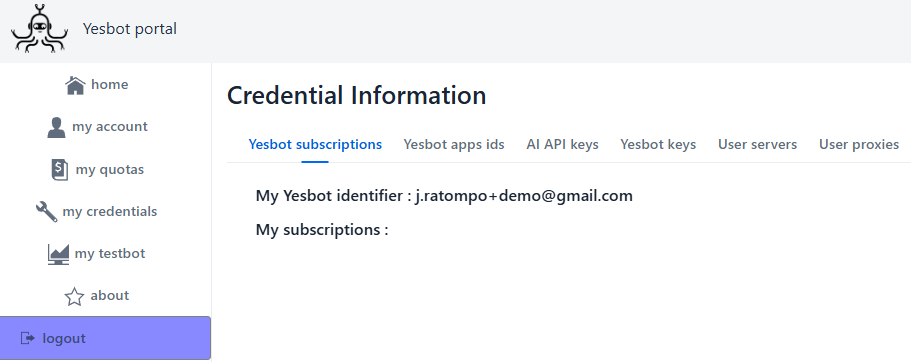Click the Yesbot octopus logo
Image resolution: width=911 pixels, height=362 pixels.
coord(40,29)
